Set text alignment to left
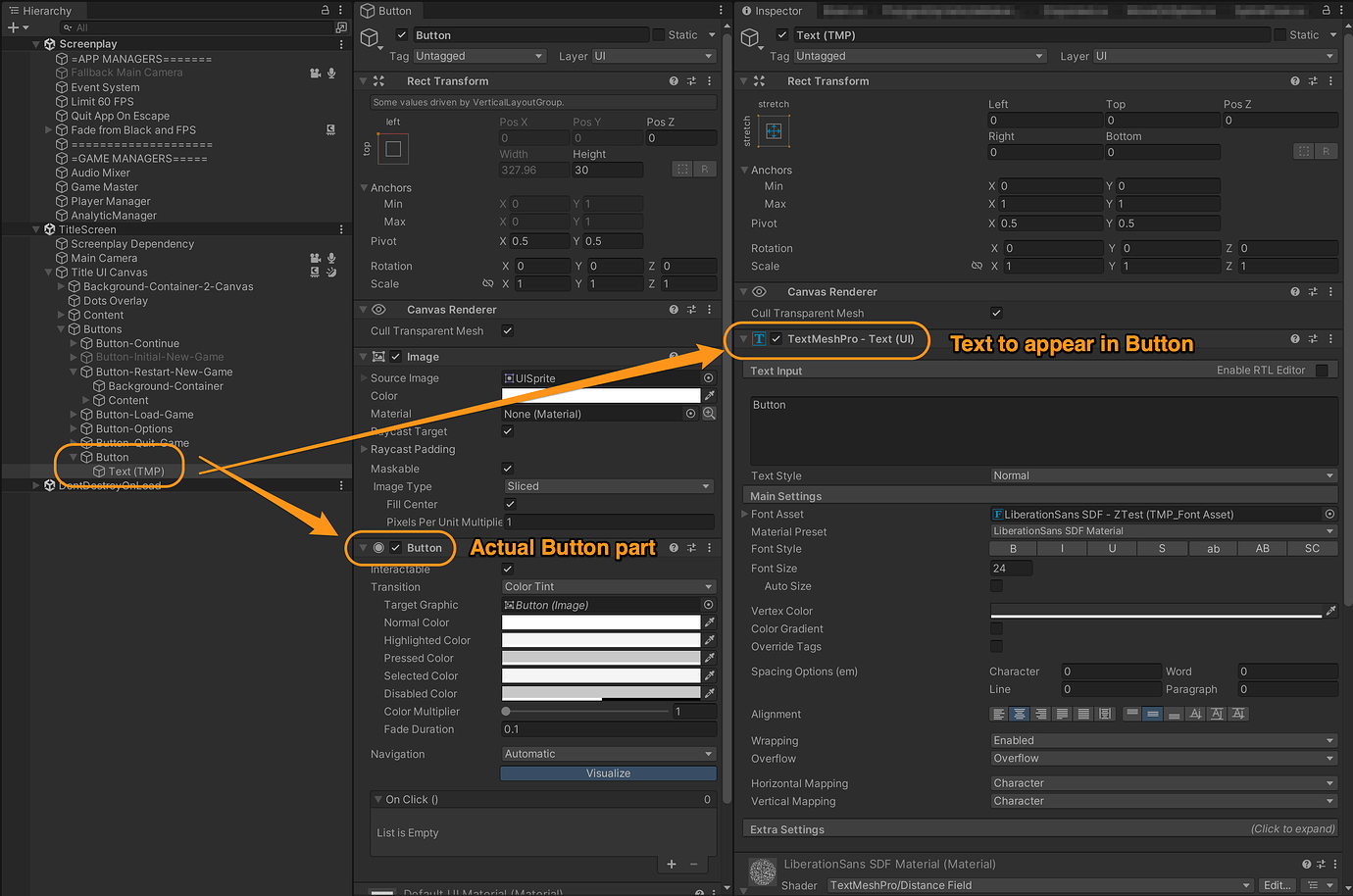The image size is (1353, 896). [998, 714]
